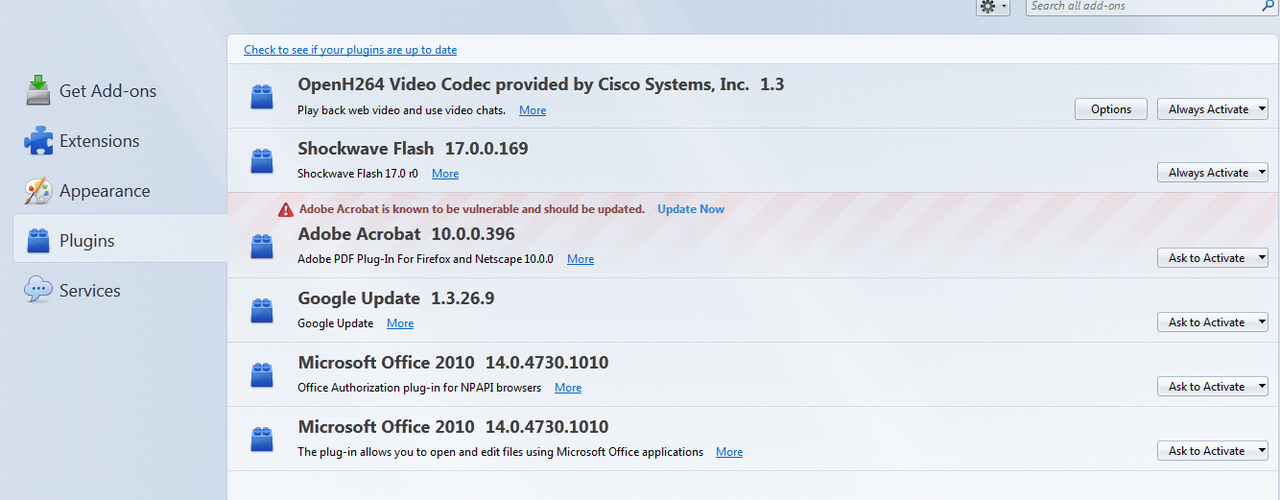Click Update Now for Adobe Acrobat
1280x500 pixels.
pyautogui.click(x=691, y=209)
